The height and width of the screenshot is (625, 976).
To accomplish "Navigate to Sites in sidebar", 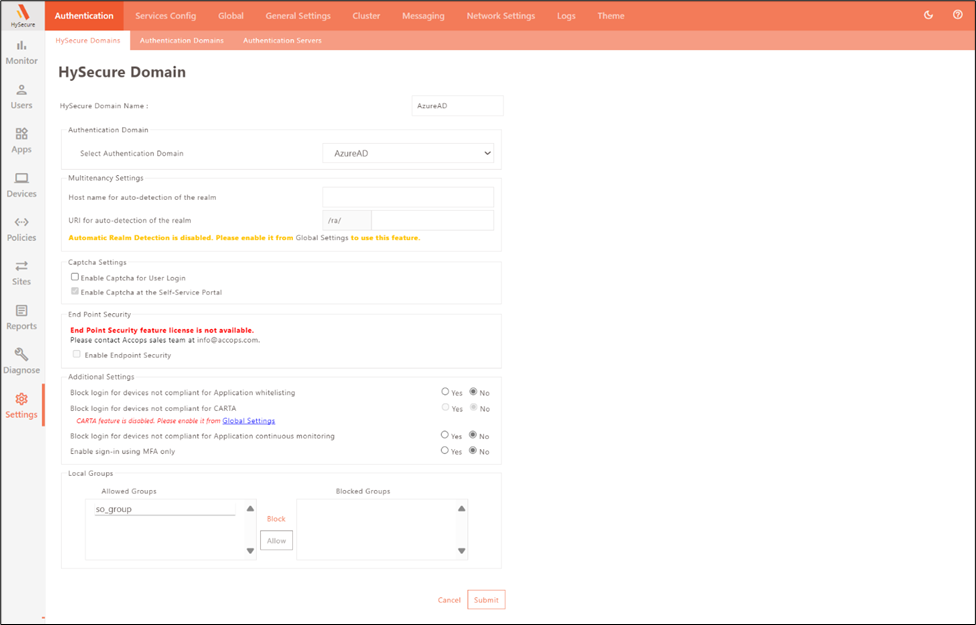I will coord(21,273).
